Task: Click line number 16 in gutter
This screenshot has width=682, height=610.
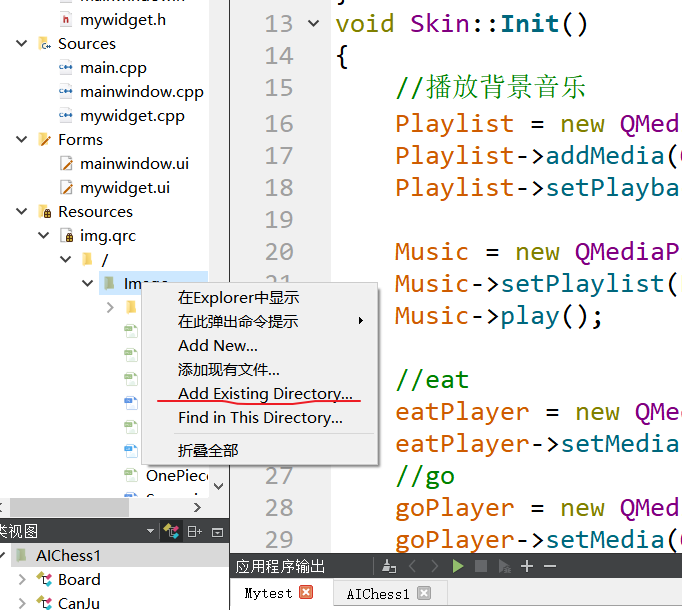Action: click(x=279, y=124)
